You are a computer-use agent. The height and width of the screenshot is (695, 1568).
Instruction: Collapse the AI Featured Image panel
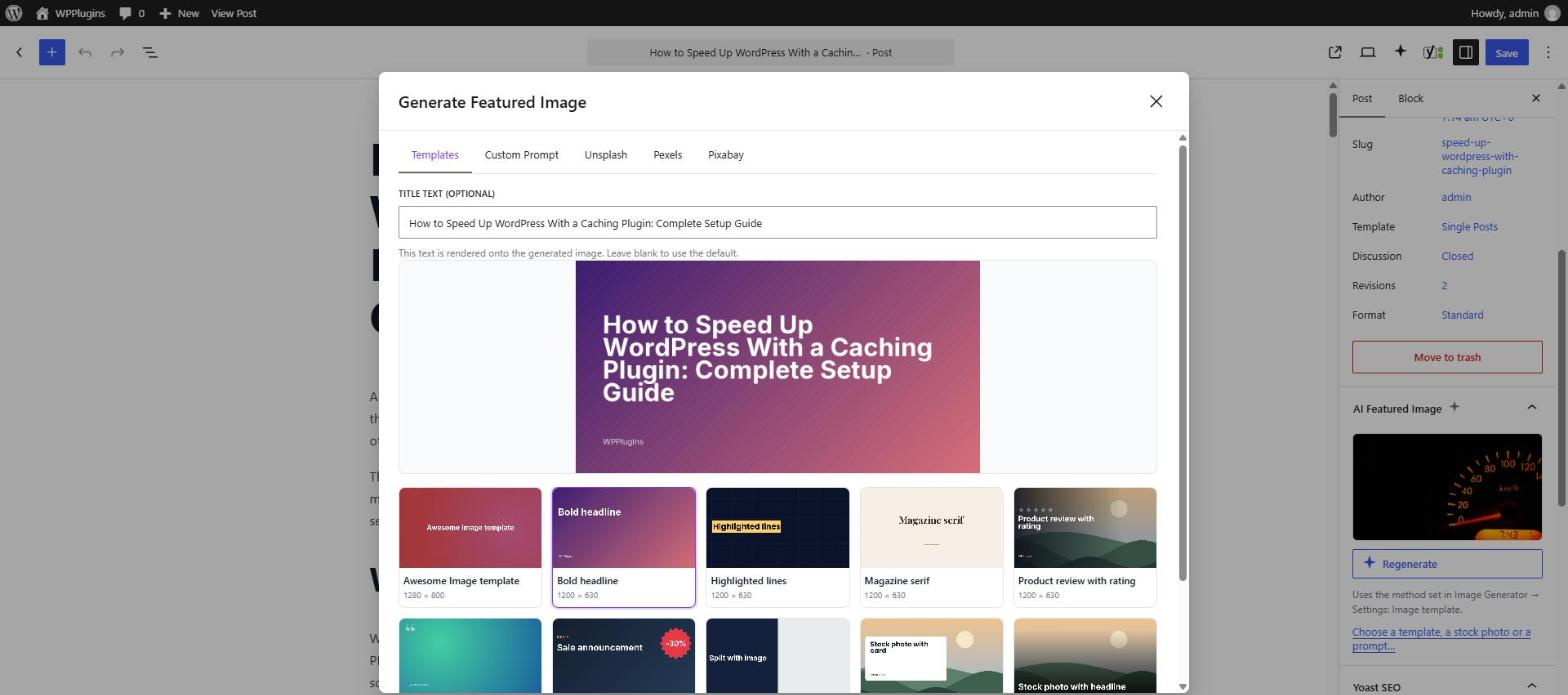click(1531, 408)
